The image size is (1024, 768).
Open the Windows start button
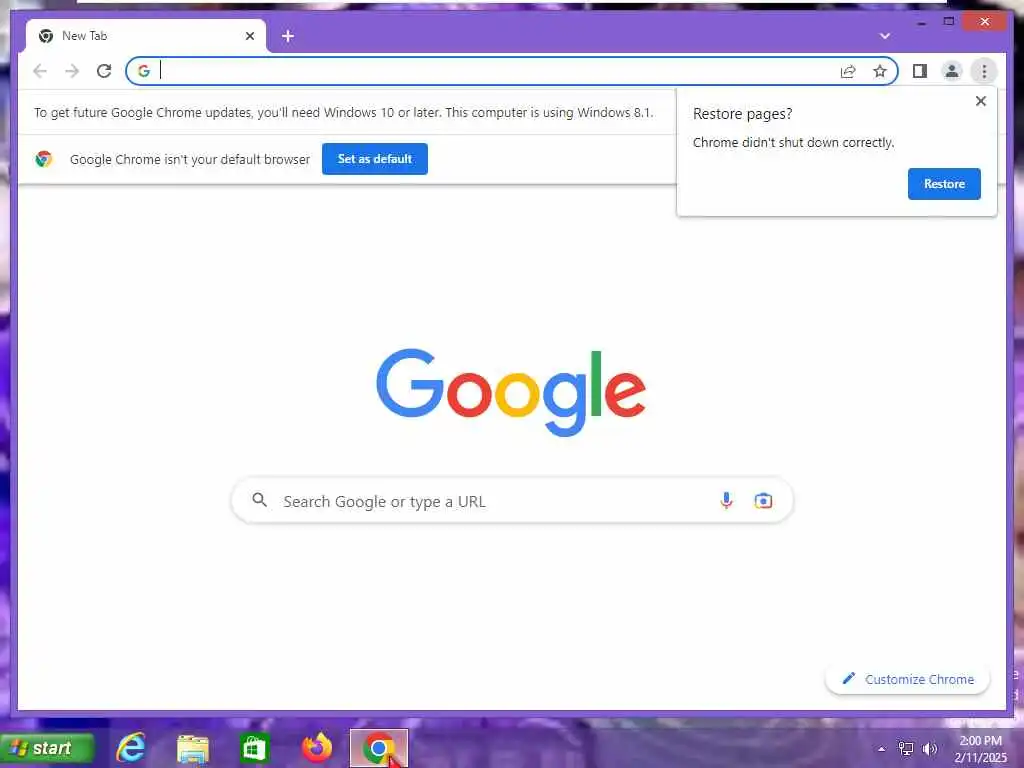(47, 748)
